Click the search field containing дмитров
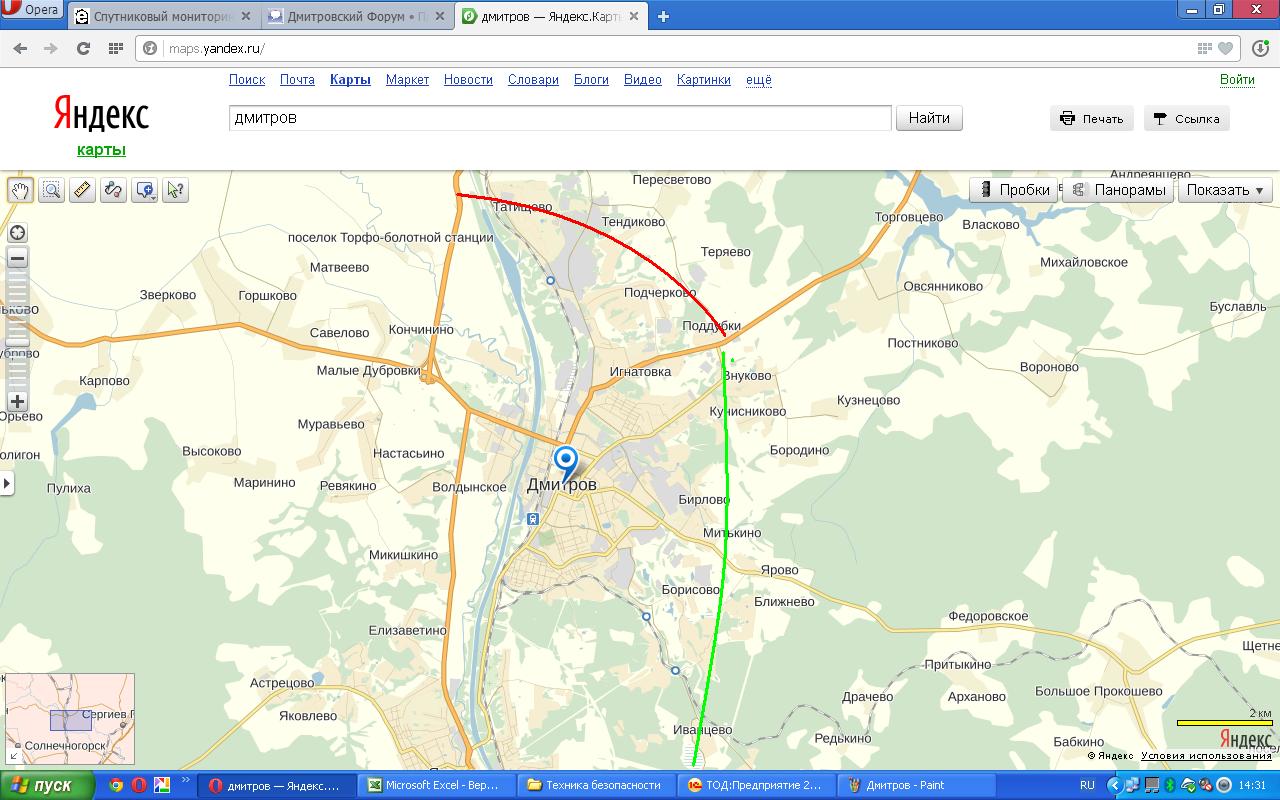The height and width of the screenshot is (800, 1280). [x=559, y=118]
